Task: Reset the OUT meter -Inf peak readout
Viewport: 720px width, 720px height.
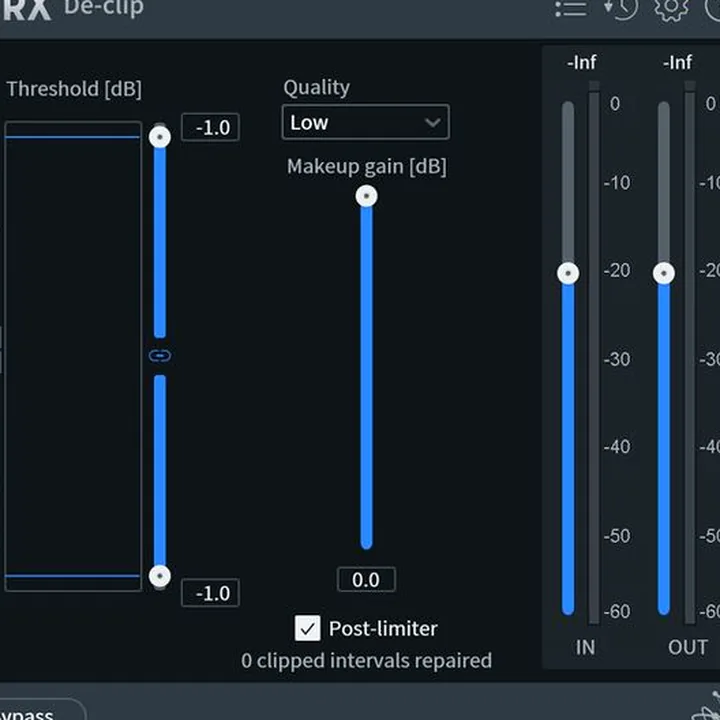Action: coord(677,62)
